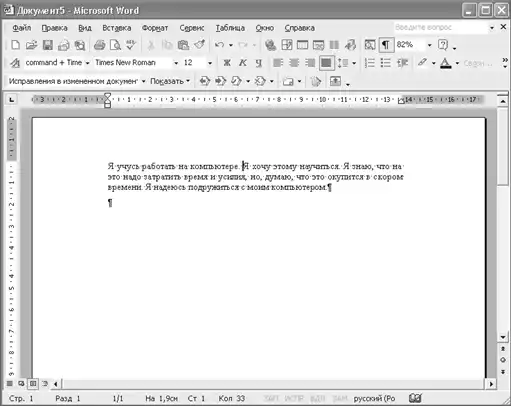Undo the last action
Image resolution: width=511 pixels, height=406 pixels.
pyautogui.click(x=219, y=45)
